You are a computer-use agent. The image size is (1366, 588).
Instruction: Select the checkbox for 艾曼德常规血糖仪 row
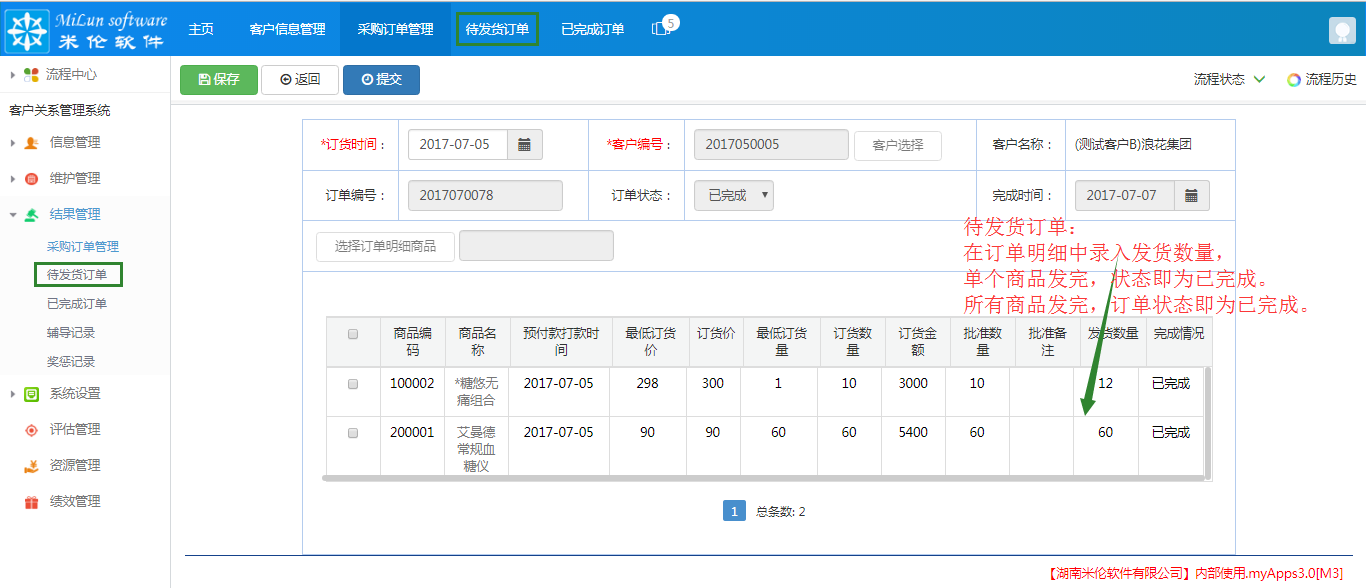coord(352,432)
